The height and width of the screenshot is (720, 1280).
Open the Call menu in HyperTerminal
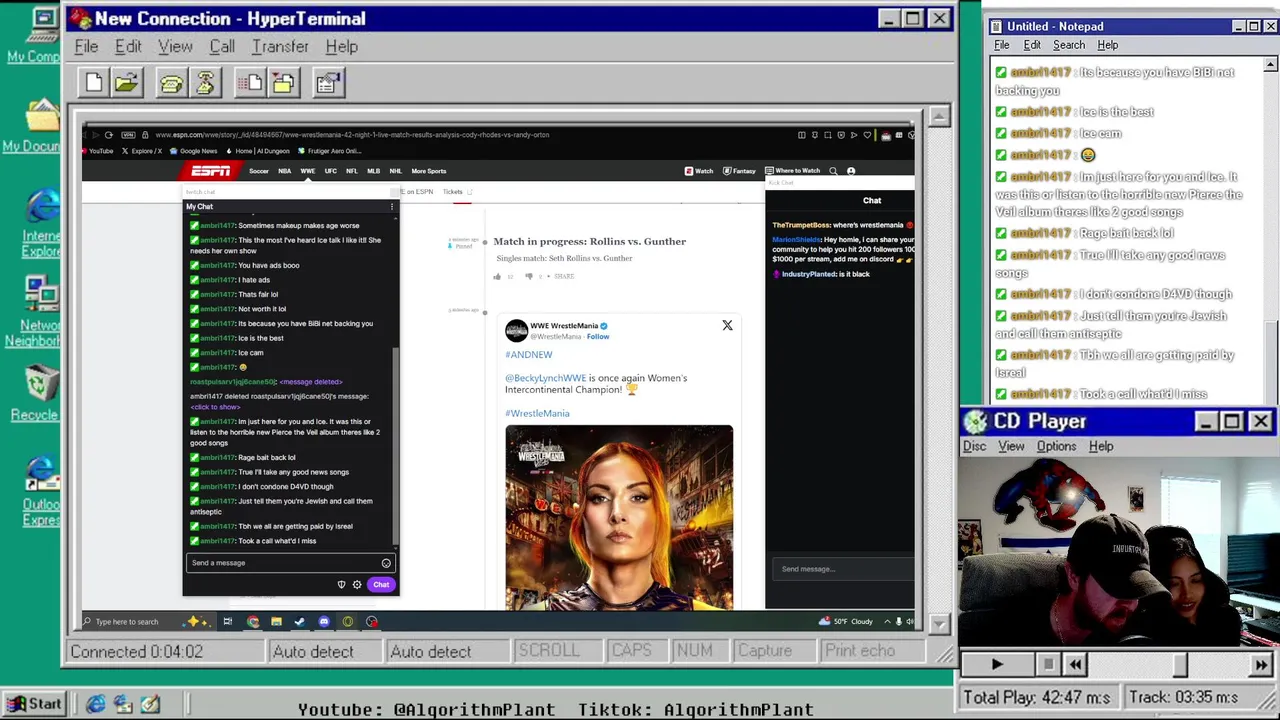pos(222,46)
